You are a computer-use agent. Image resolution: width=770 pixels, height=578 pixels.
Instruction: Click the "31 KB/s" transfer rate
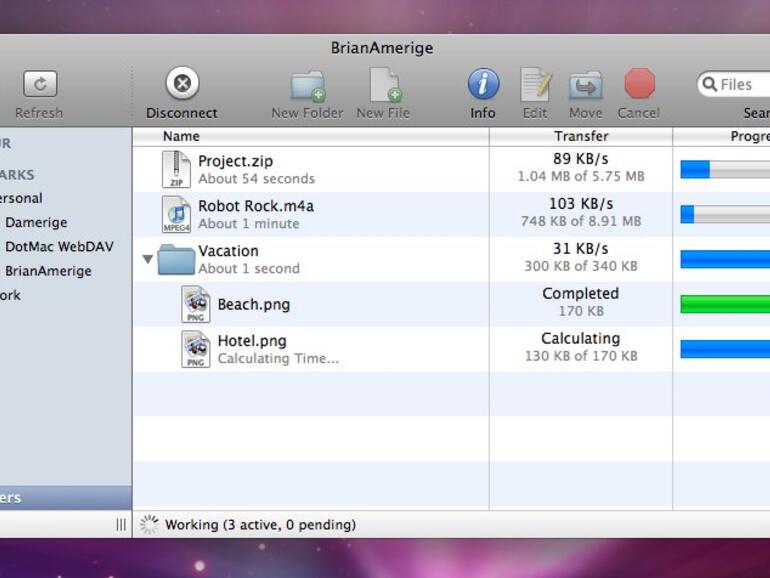[580, 249]
